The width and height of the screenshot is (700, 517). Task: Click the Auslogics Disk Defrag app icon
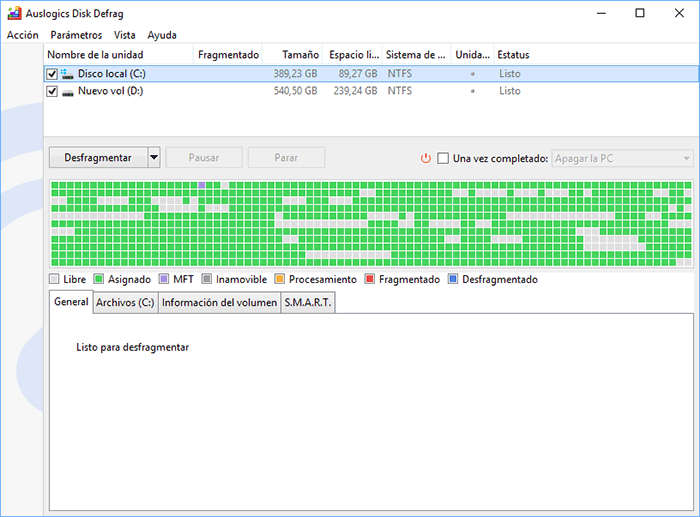[x=14, y=13]
